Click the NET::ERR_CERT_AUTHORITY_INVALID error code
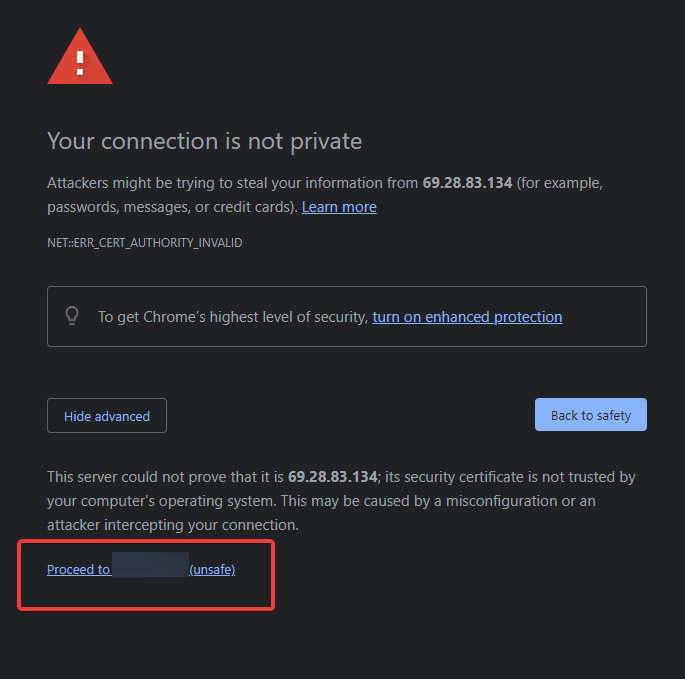The image size is (685, 679). tap(145, 243)
